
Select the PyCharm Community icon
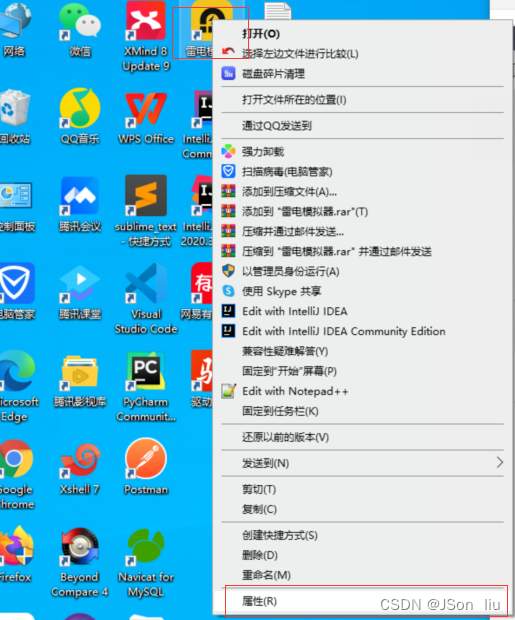point(146,371)
